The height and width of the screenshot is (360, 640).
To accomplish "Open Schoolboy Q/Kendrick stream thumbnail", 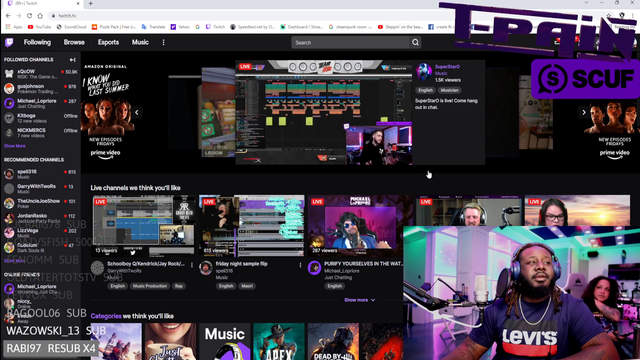I will [x=143, y=226].
